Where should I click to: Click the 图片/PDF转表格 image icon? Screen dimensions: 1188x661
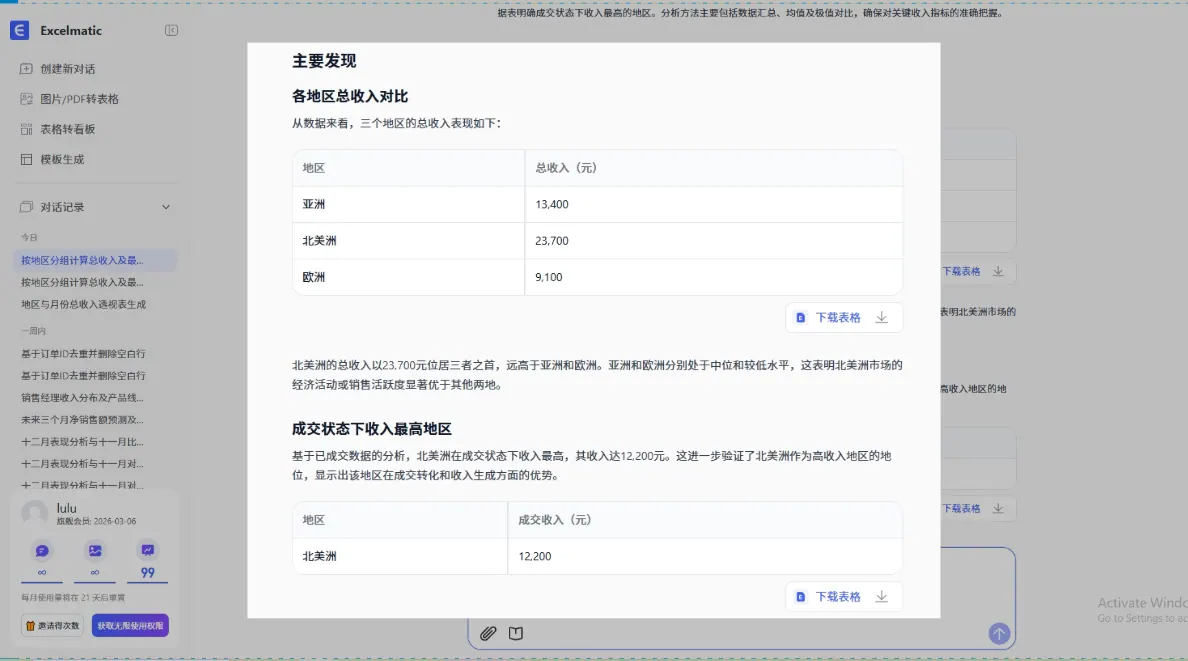pyautogui.click(x=27, y=99)
